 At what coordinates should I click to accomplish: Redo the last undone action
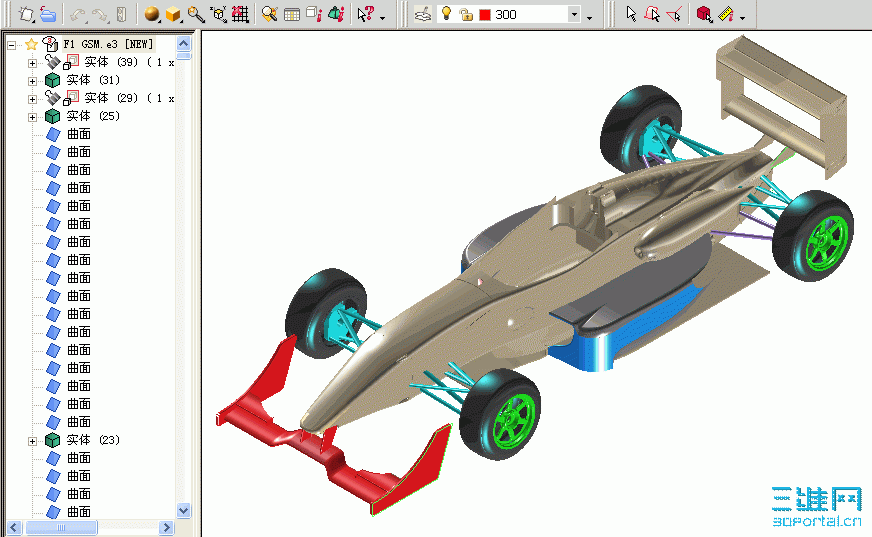click(x=100, y=14)
